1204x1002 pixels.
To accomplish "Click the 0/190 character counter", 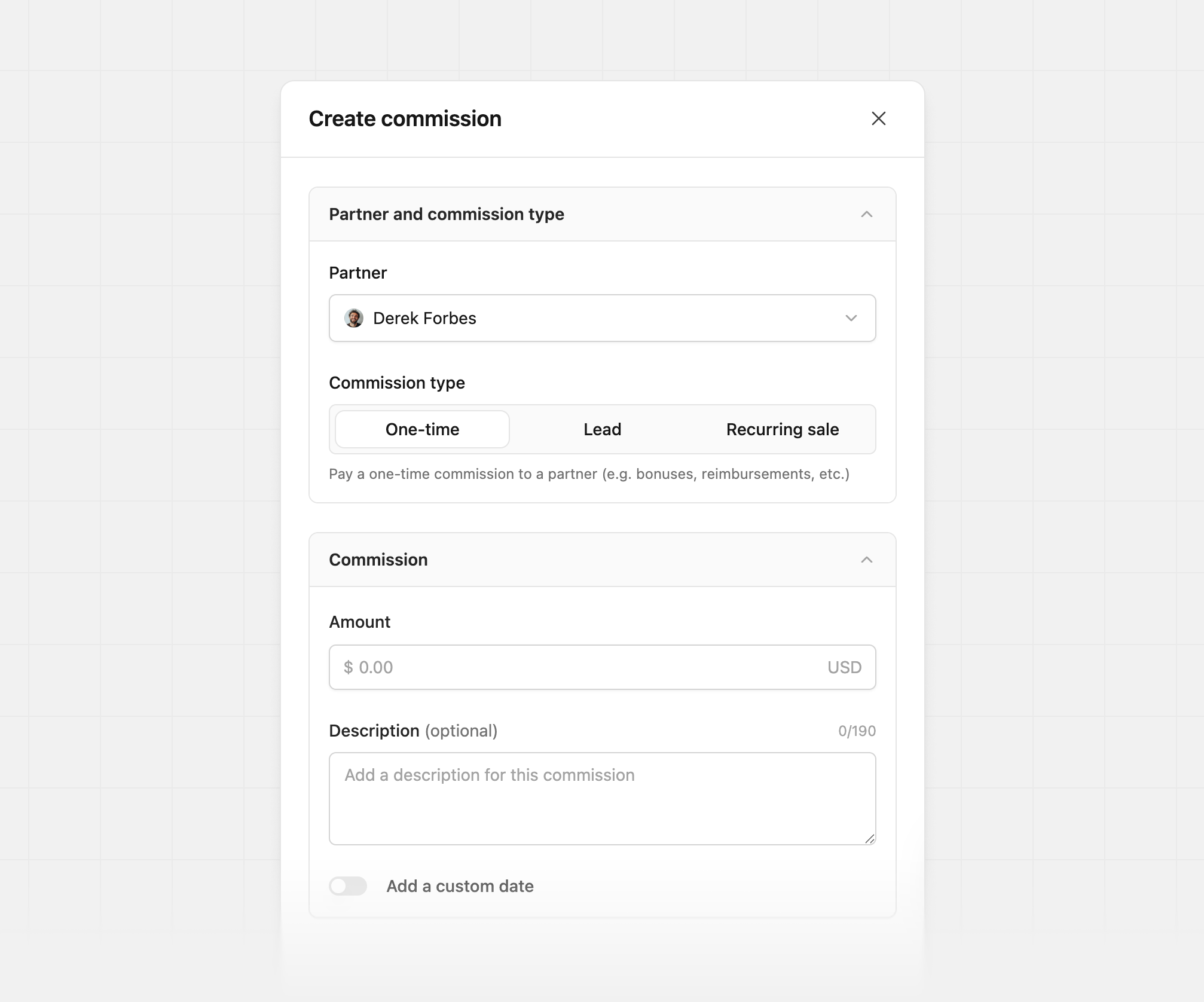I will pyautogui.click(x=855, y=730).
